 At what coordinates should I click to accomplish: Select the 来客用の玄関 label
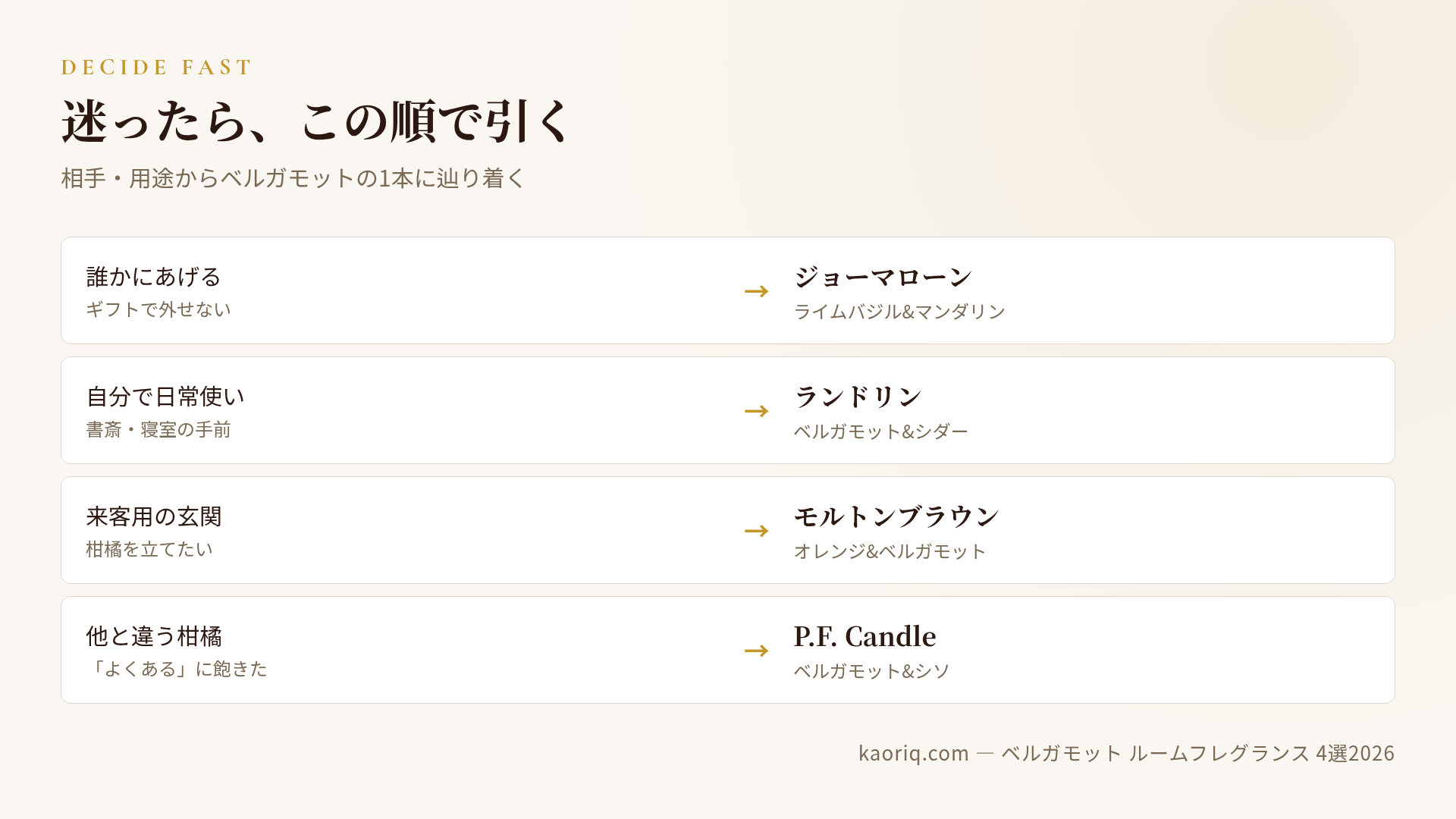(153, 516)
